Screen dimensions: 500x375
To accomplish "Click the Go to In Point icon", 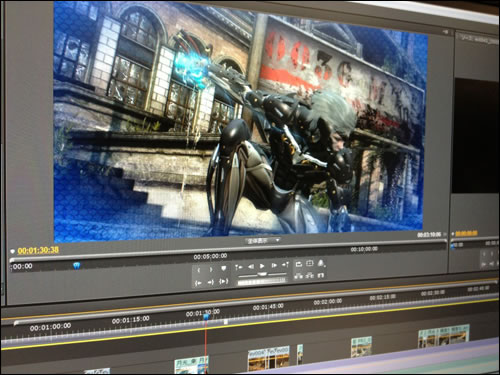I will click(x=198, y=283).
